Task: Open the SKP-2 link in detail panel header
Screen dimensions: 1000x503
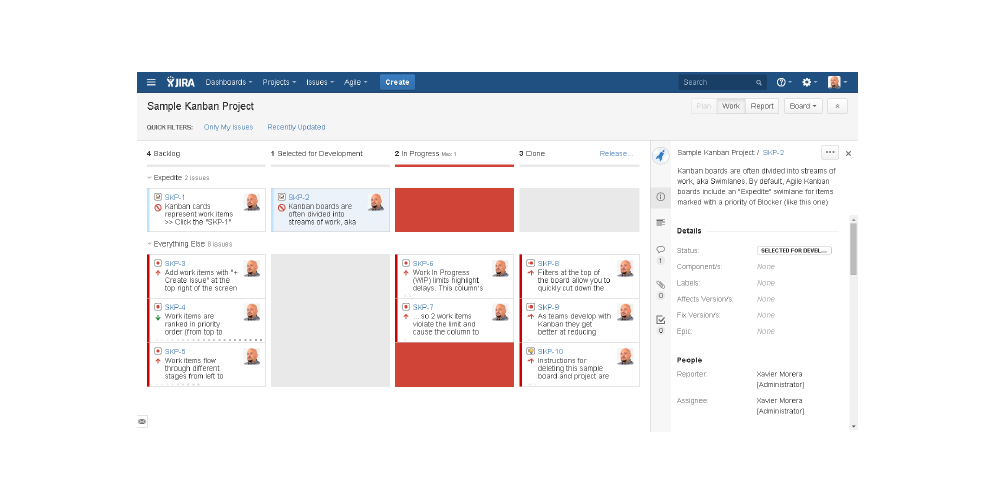Action: [x=773, y=153]
